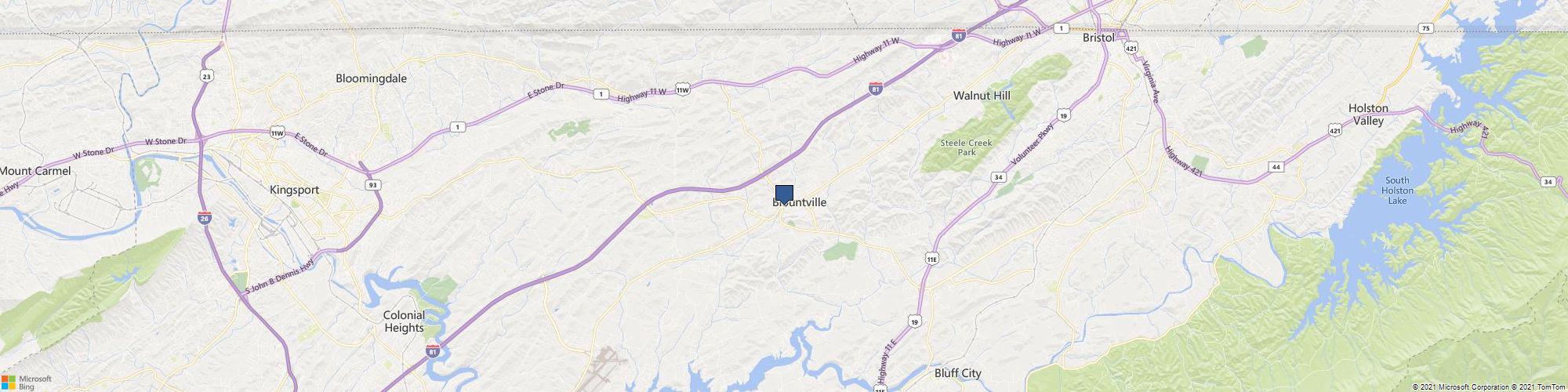Click the Walnut Hill place label
This screenshot has height=392, width=1568.
(x=982, y=95)
